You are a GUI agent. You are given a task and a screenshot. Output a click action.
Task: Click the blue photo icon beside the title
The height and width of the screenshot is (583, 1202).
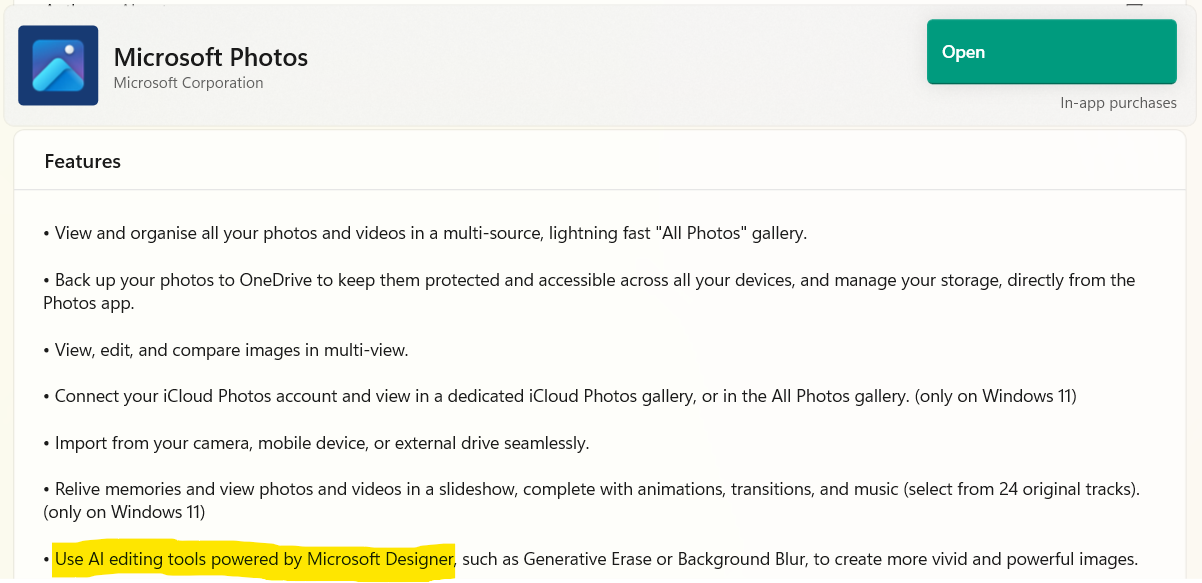click(x=57, y=65)
